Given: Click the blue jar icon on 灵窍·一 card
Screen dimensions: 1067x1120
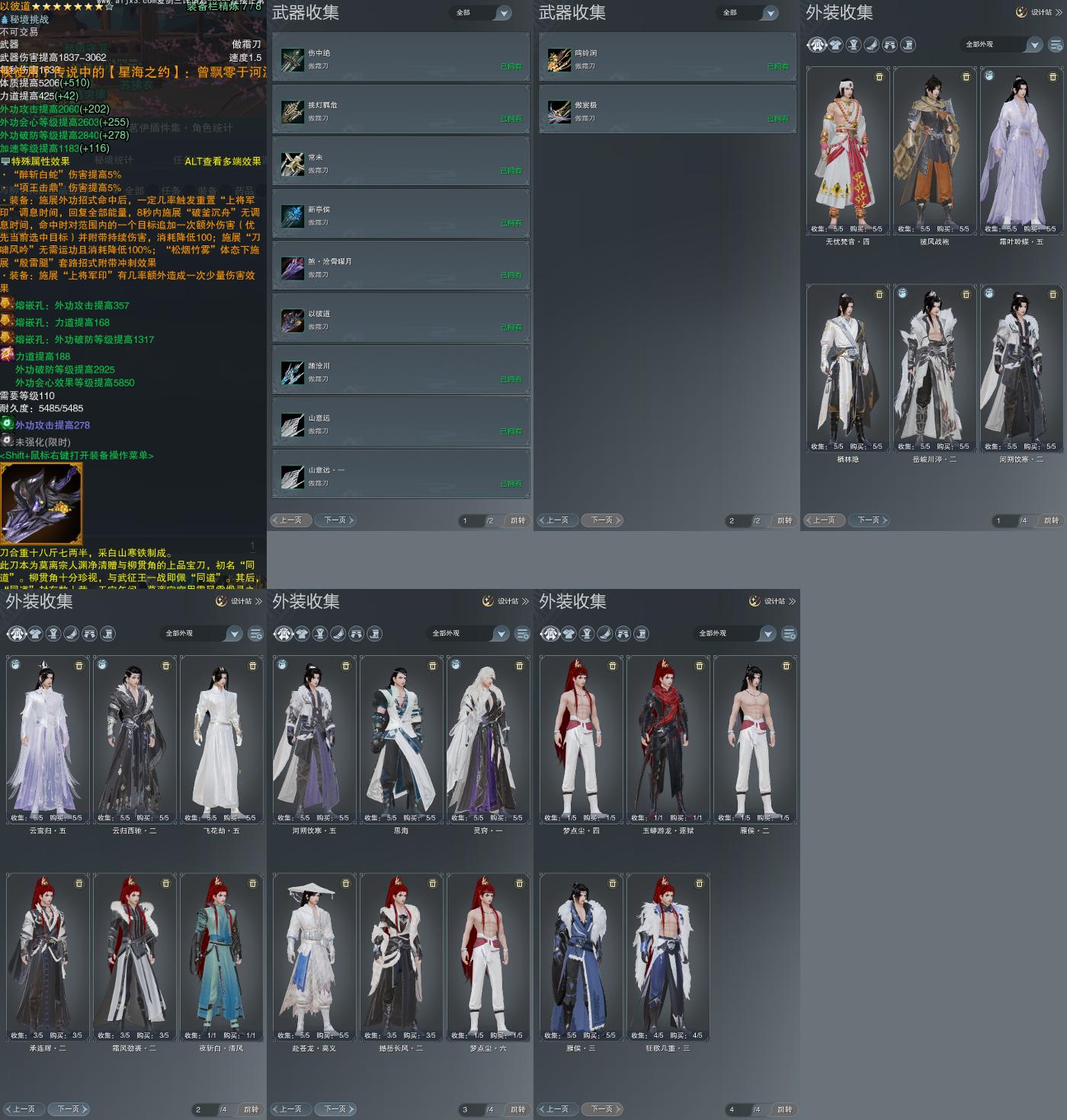Looking at the screenshot, I should [x=456, y=665].
